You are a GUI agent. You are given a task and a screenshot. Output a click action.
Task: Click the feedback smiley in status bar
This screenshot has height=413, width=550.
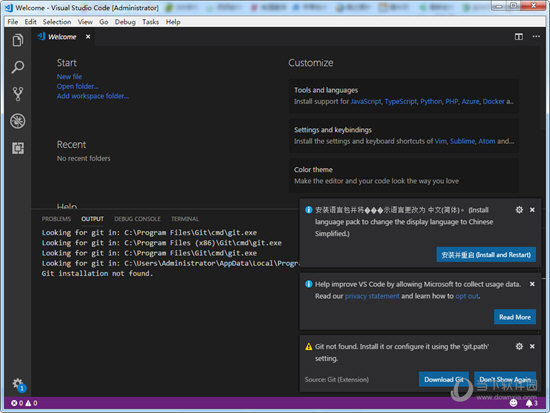click(x=513, y=403)
